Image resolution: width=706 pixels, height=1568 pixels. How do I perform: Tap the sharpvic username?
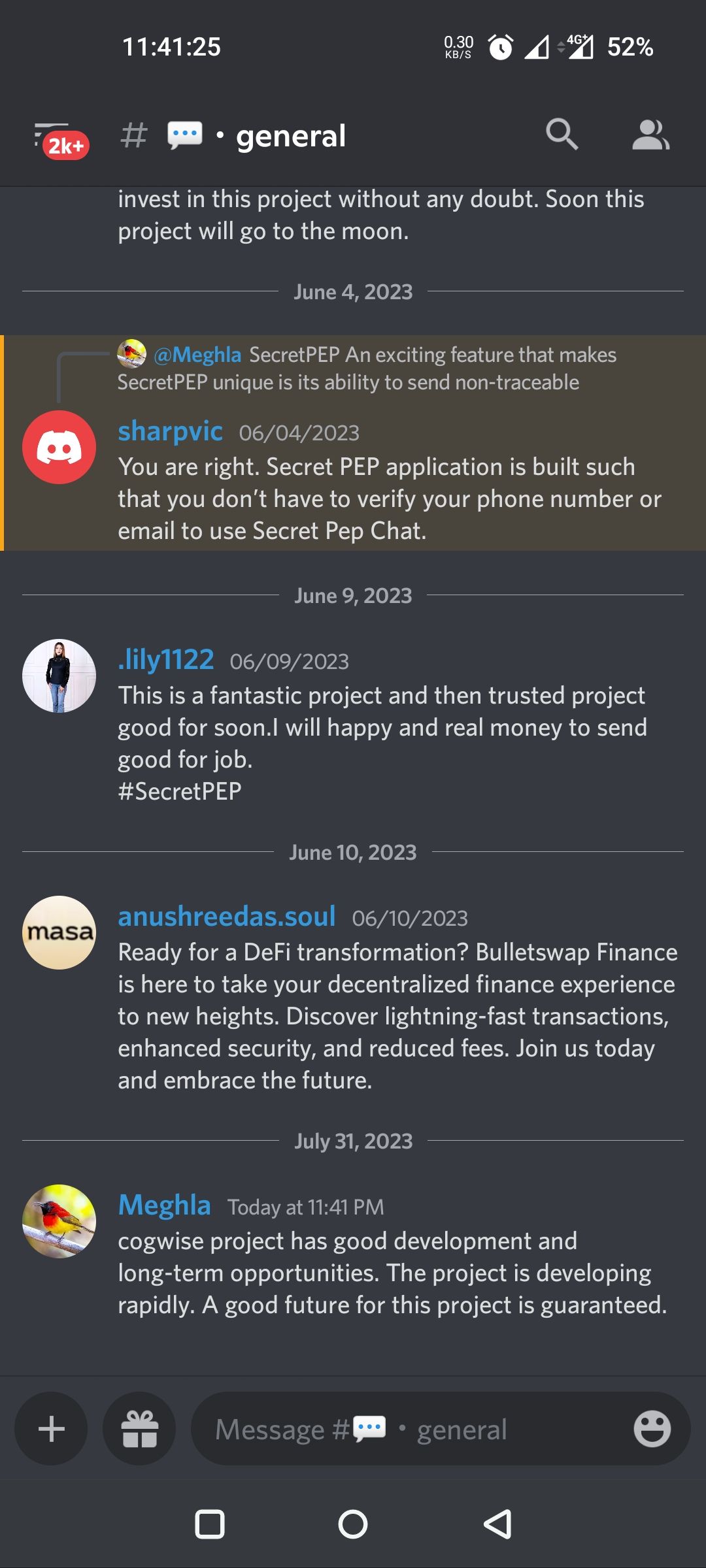[x=170, y=431]
